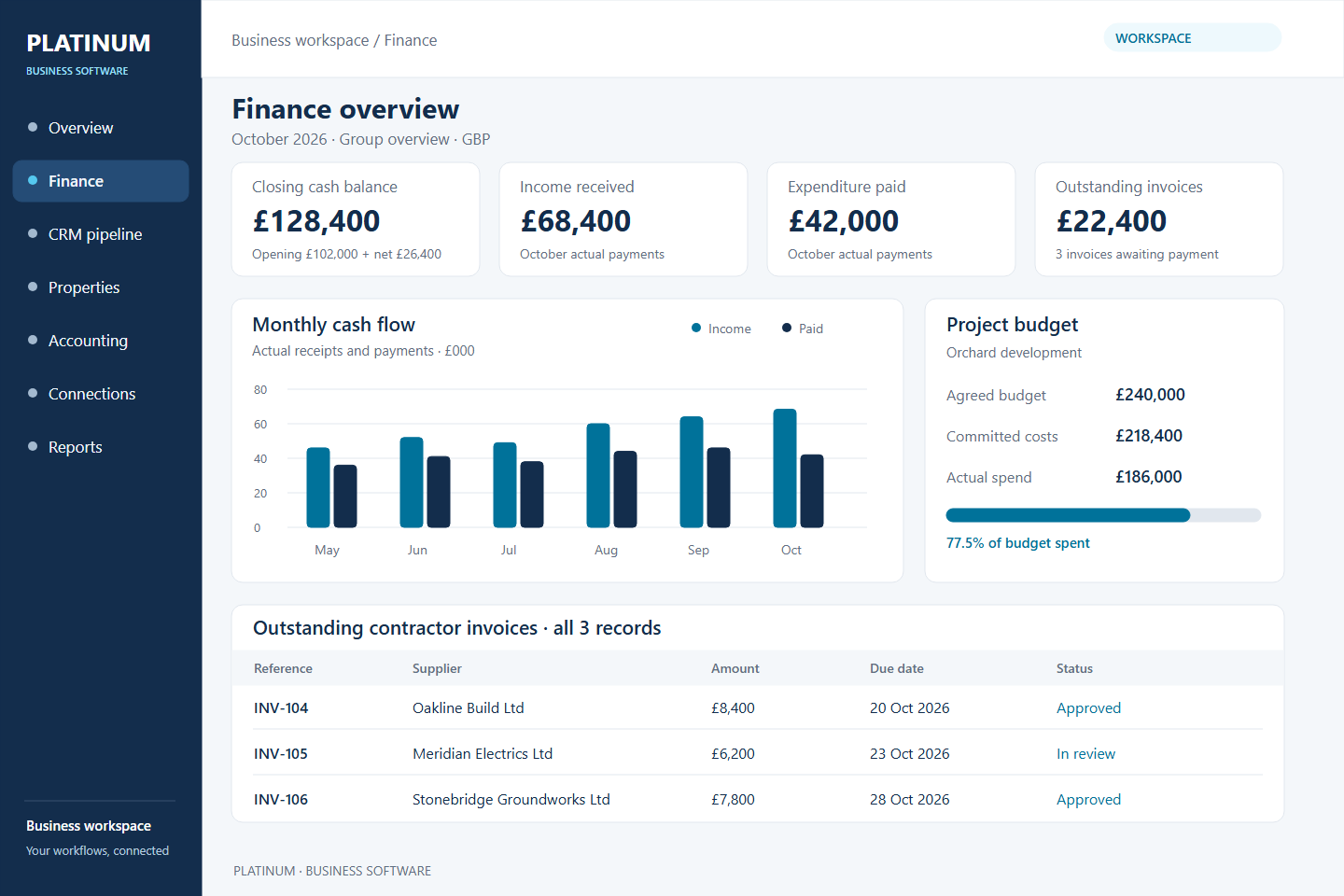Screen dimensions: 1344x896
Task: Open the Expenditure paid card
Action: coord(891,219)
